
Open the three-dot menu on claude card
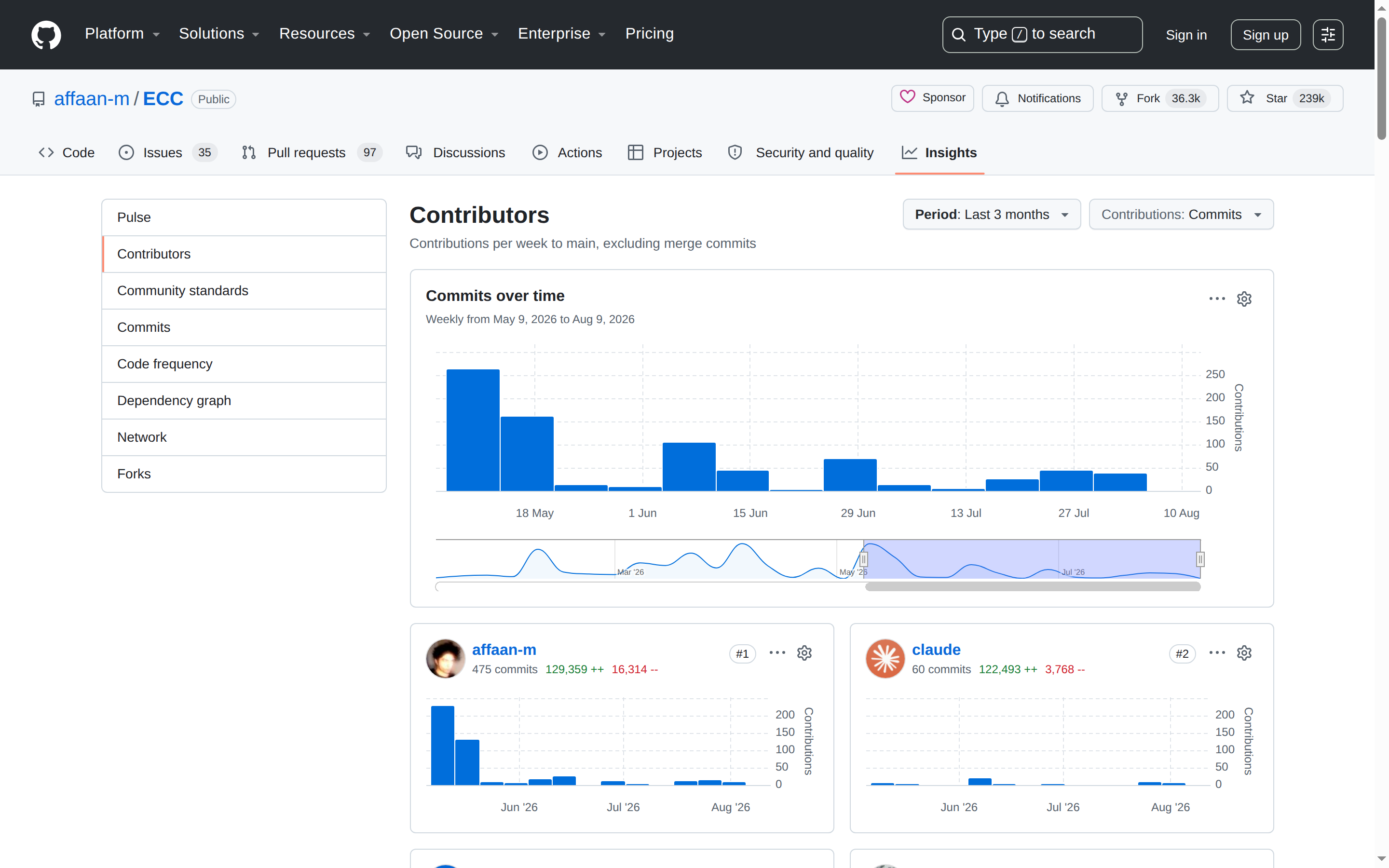1217,653
